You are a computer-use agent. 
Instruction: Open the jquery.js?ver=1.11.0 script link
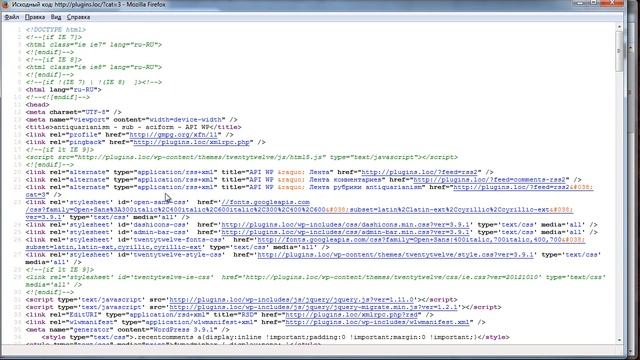click(x=291, y=300)
